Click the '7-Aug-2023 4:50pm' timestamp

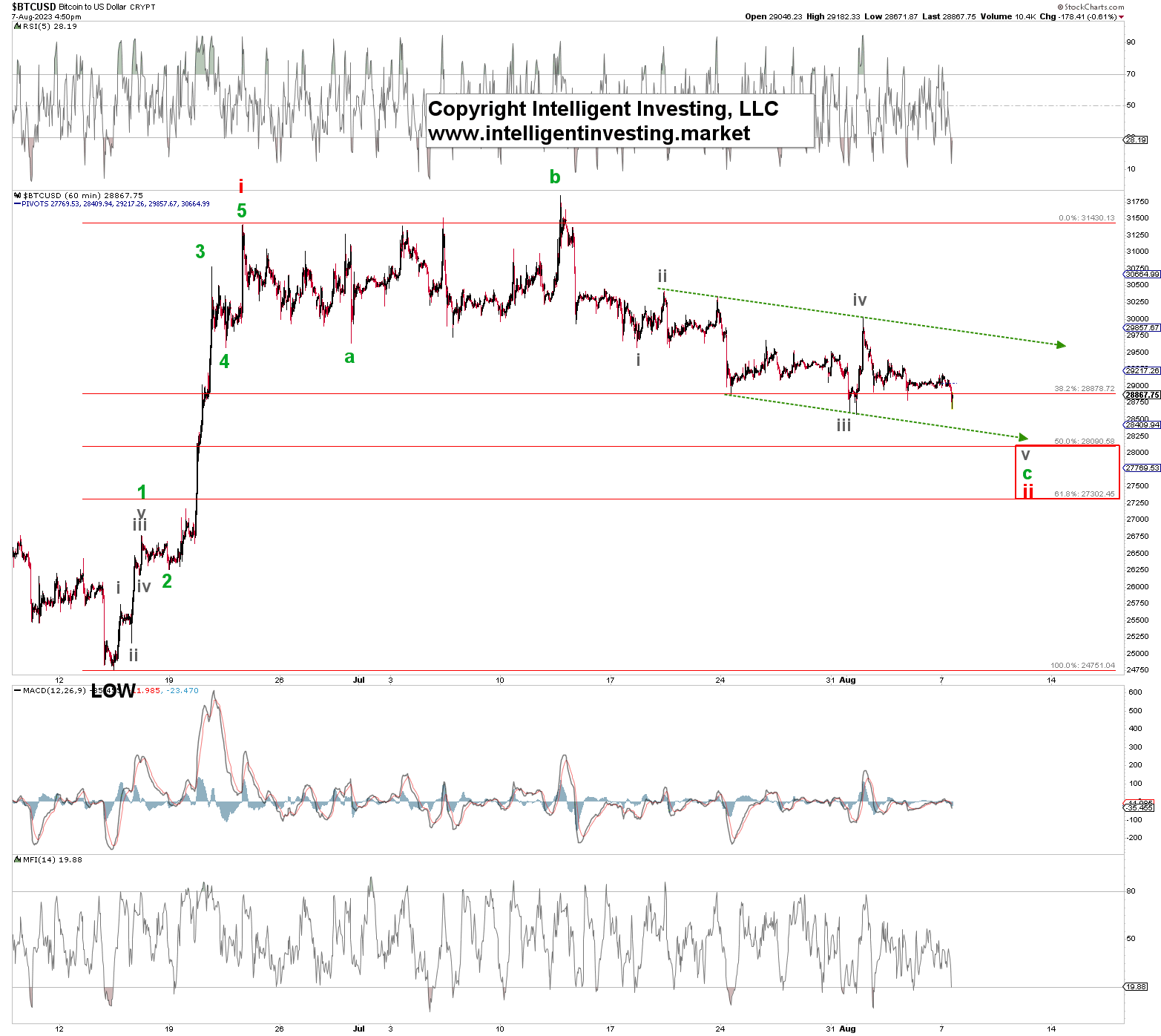click(x=47, y=16)
